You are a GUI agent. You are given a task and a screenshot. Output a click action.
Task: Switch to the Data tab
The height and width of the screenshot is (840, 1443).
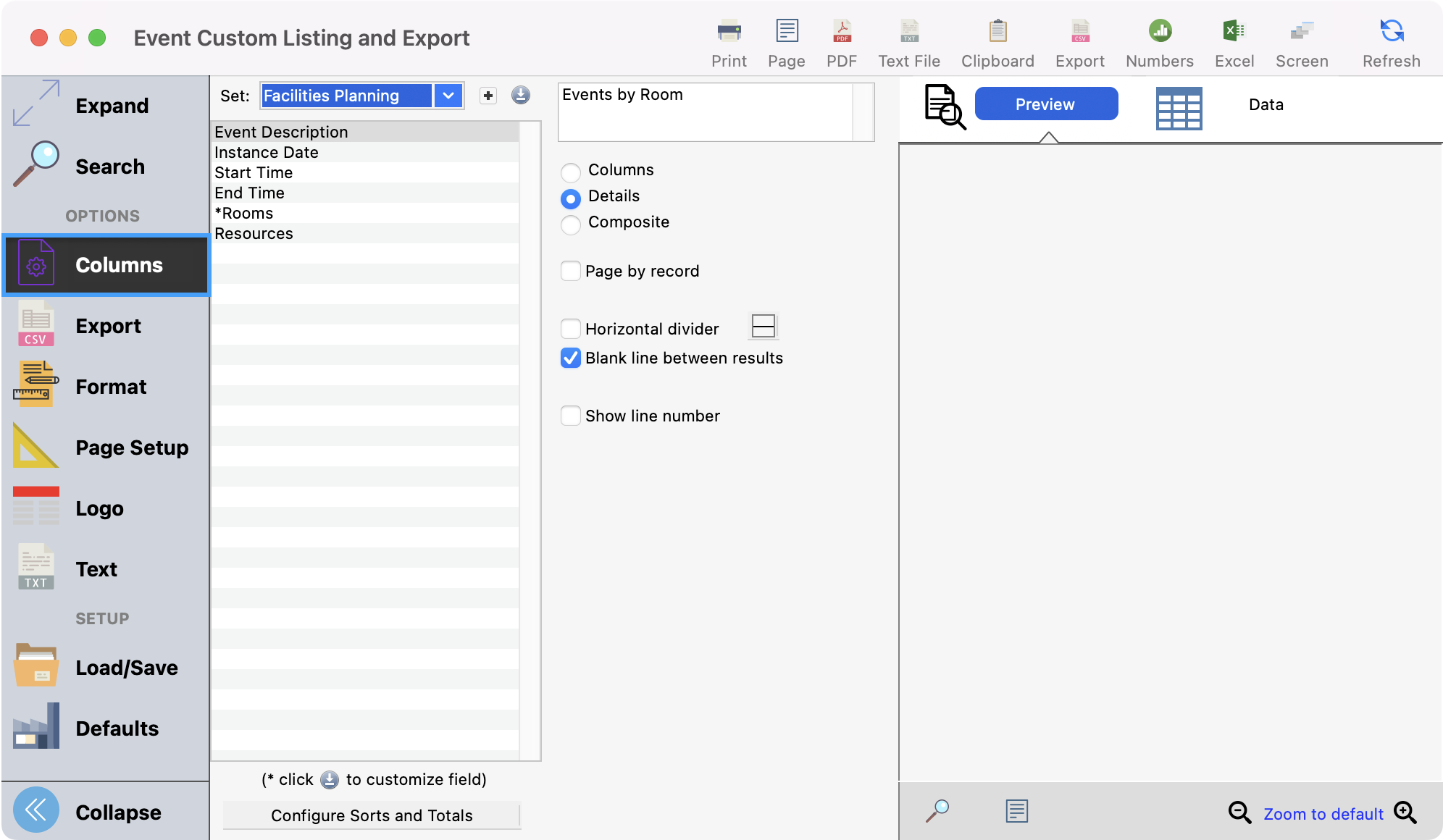pyautogui.click(x=1266, y=105)
